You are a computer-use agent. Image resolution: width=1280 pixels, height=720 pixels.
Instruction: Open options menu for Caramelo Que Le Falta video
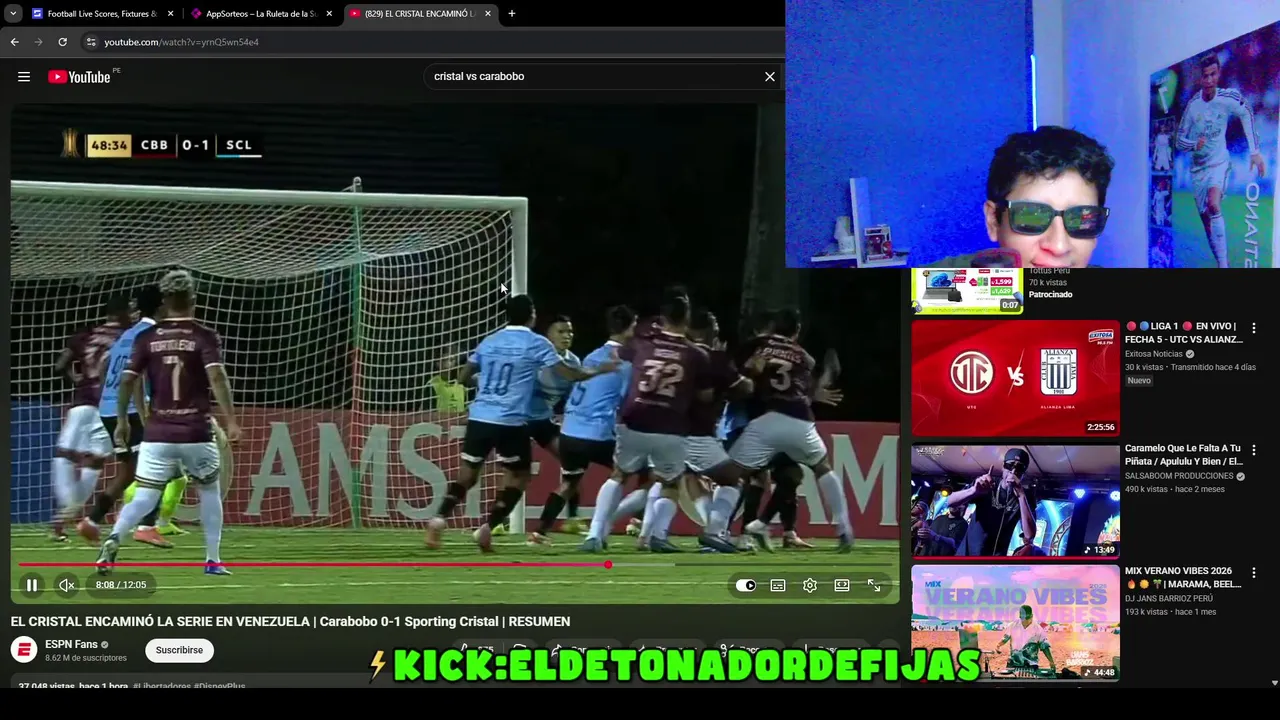pos(1254,451)
